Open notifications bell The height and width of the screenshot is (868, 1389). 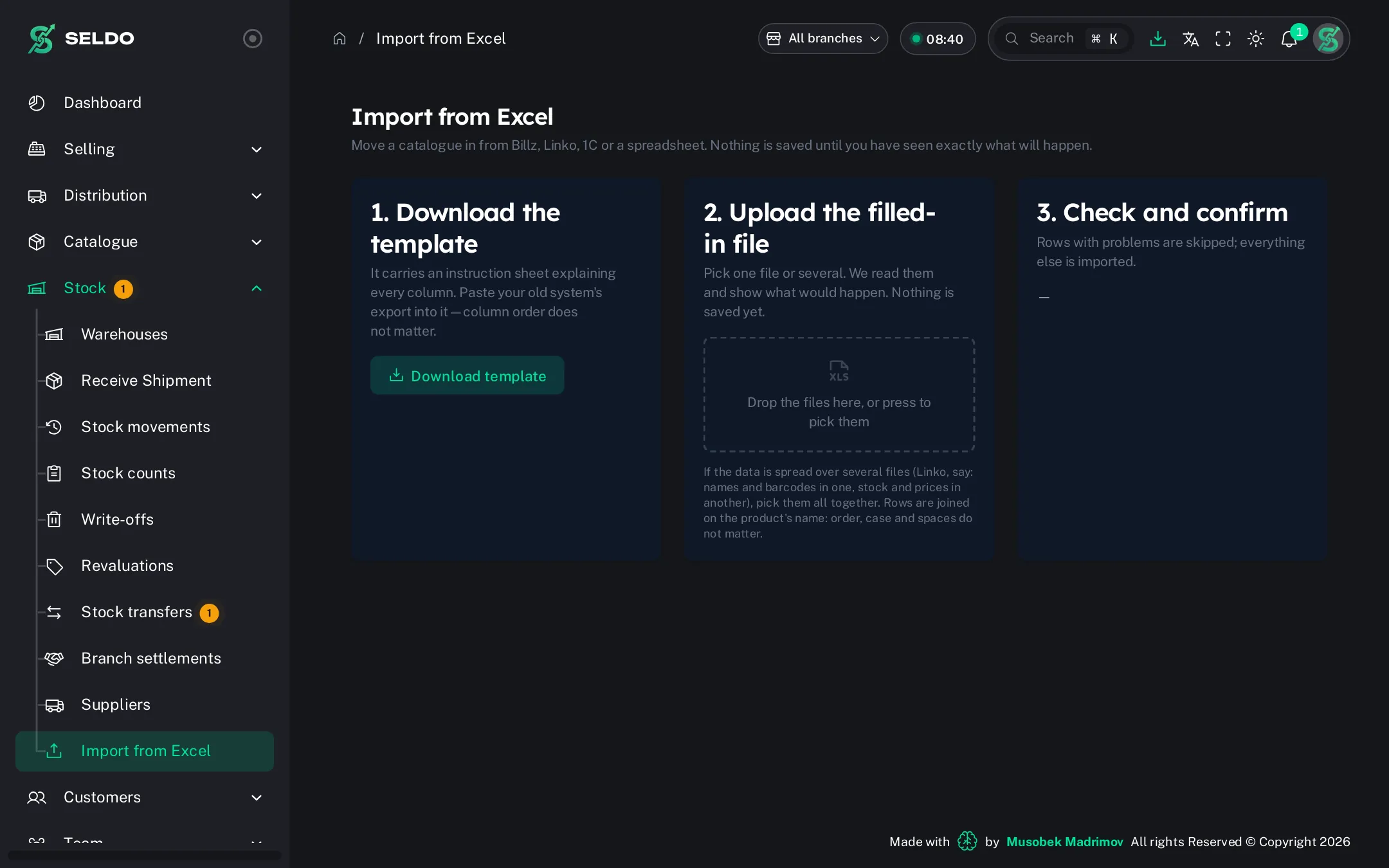pyautogui.click(x=1289, y=39)
